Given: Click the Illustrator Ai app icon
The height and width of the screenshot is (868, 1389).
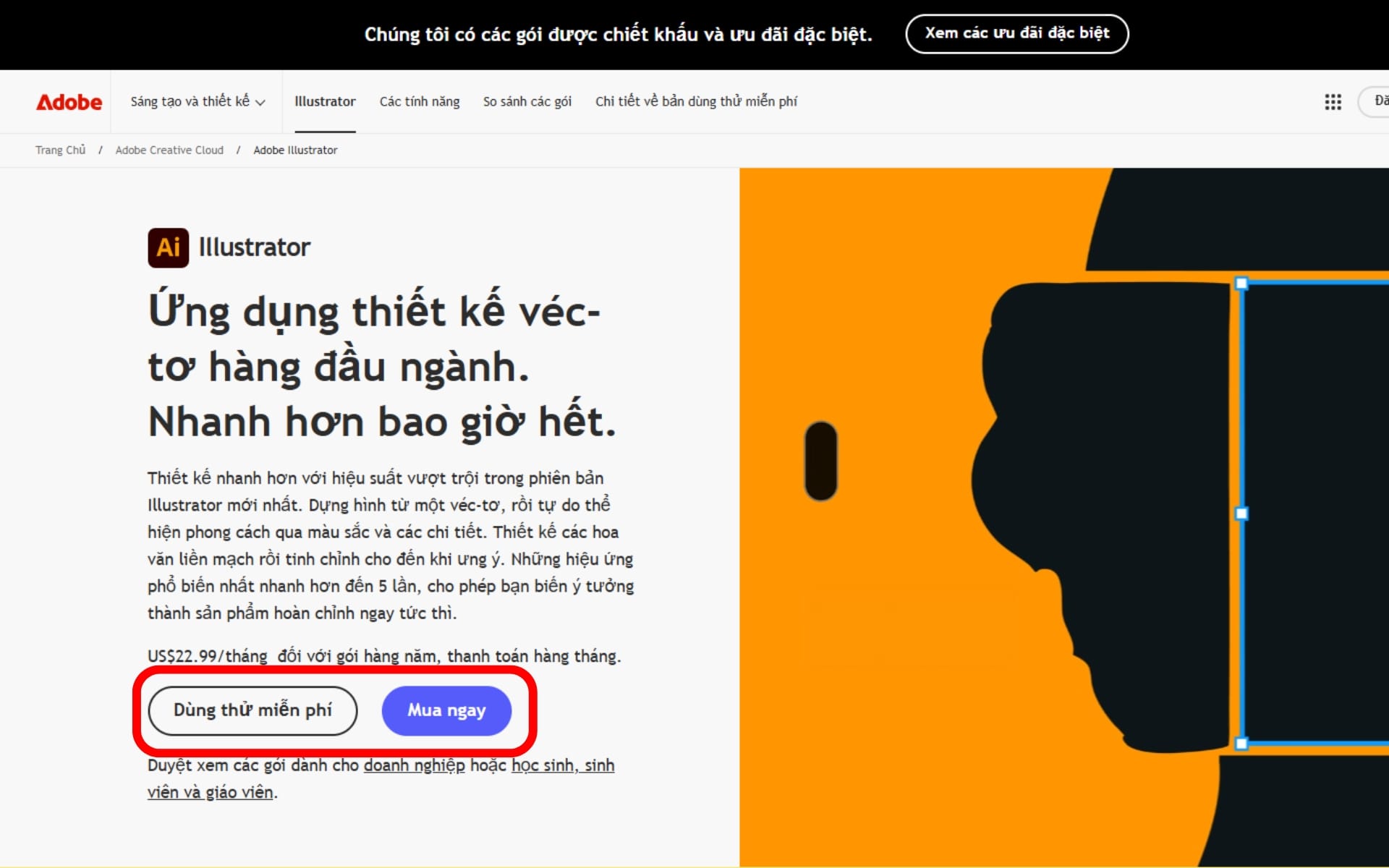Looking at the screenshot, I should (x=169, y=248).
